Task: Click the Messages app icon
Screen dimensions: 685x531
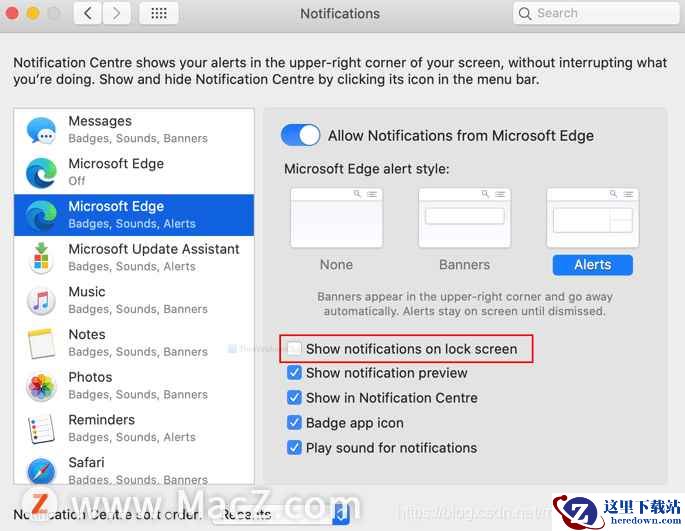Action: (x=41, y=130)
